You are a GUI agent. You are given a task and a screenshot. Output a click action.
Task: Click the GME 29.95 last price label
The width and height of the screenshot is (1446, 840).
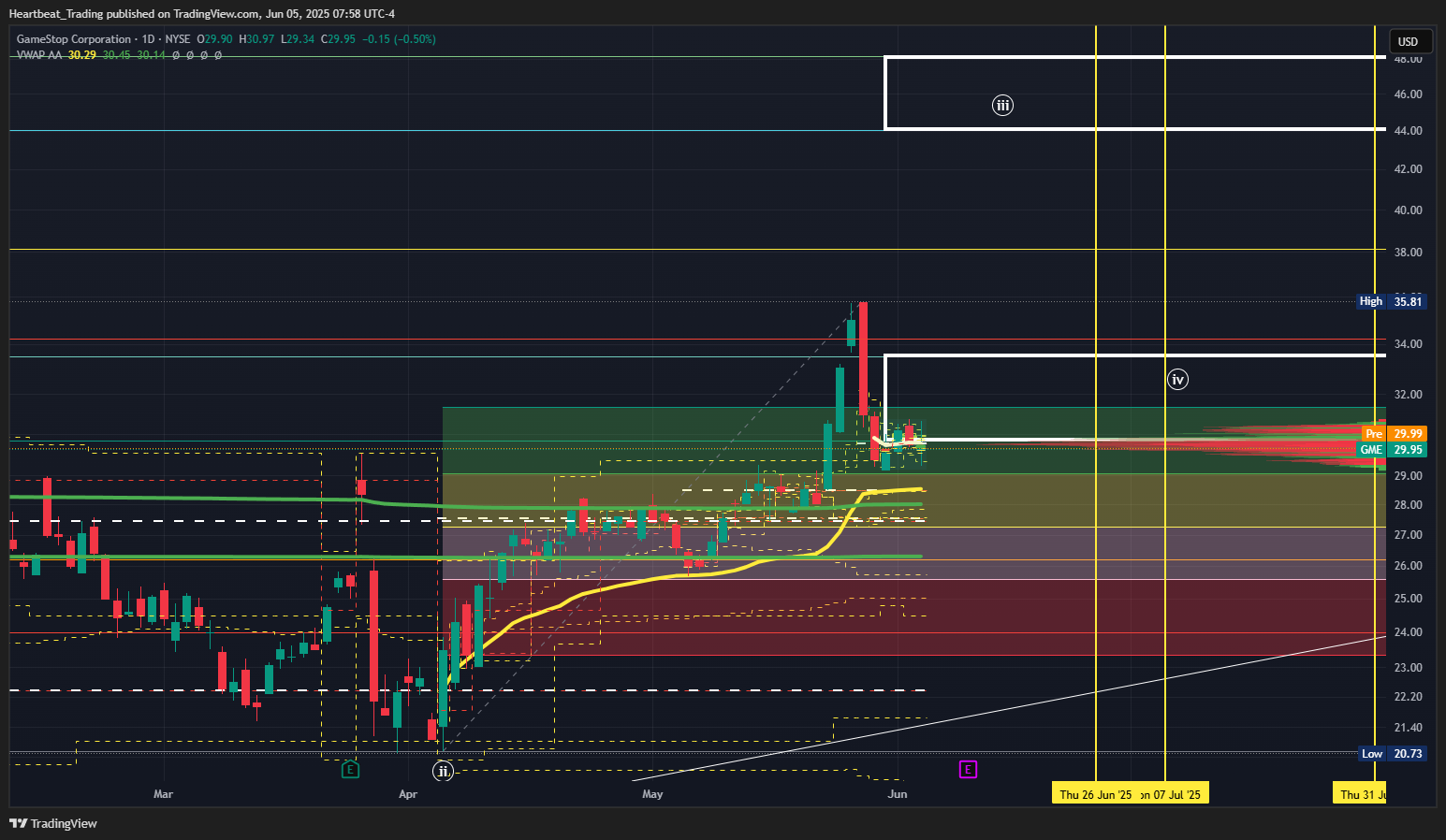pos(1392,450)
